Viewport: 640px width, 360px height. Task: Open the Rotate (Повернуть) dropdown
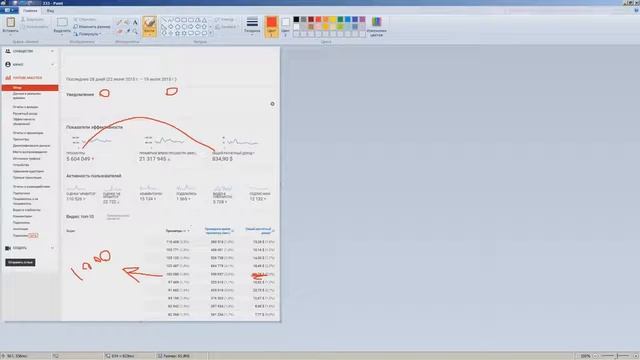87,34
